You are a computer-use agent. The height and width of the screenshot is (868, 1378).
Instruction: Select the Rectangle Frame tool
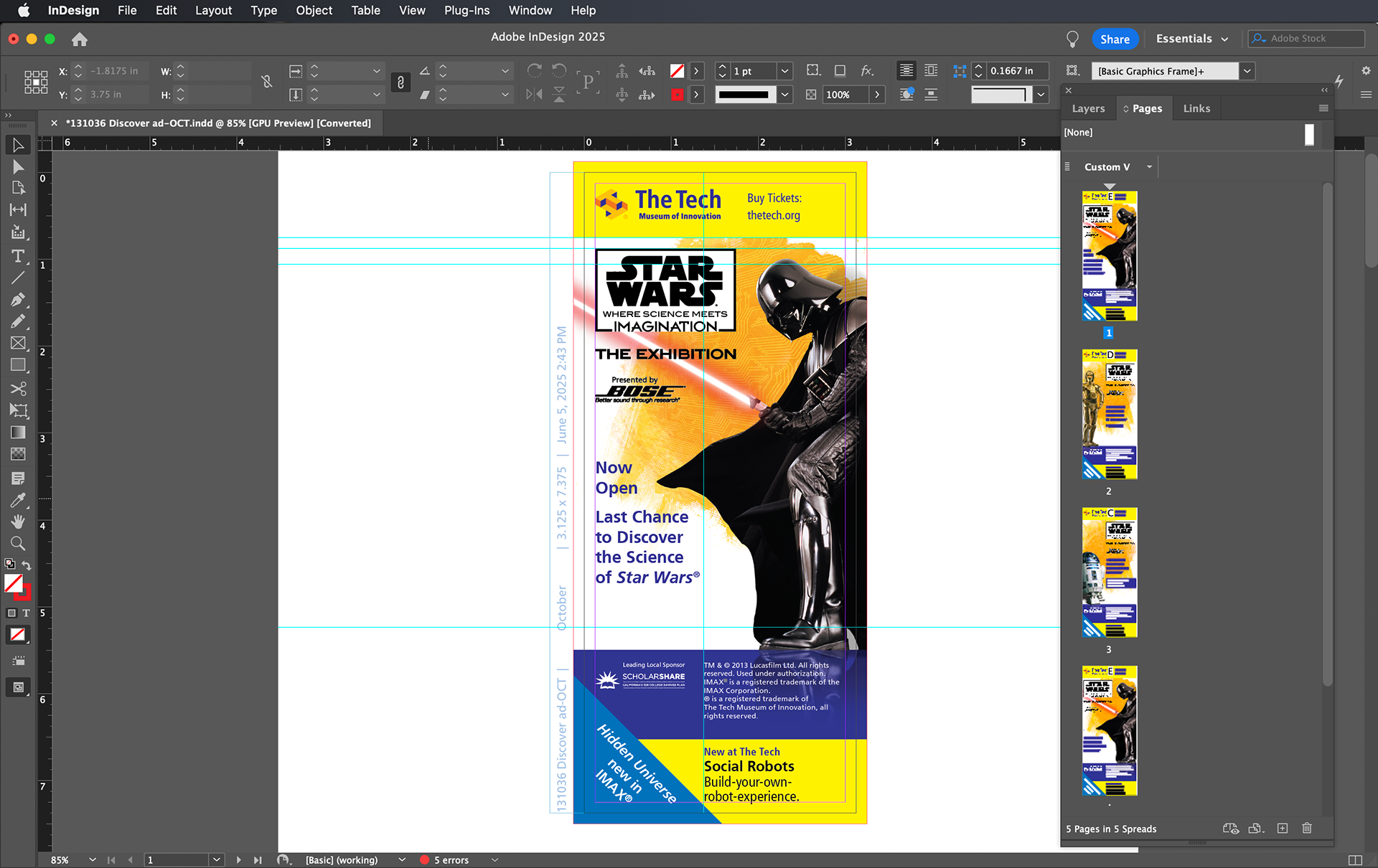[18, 343]
